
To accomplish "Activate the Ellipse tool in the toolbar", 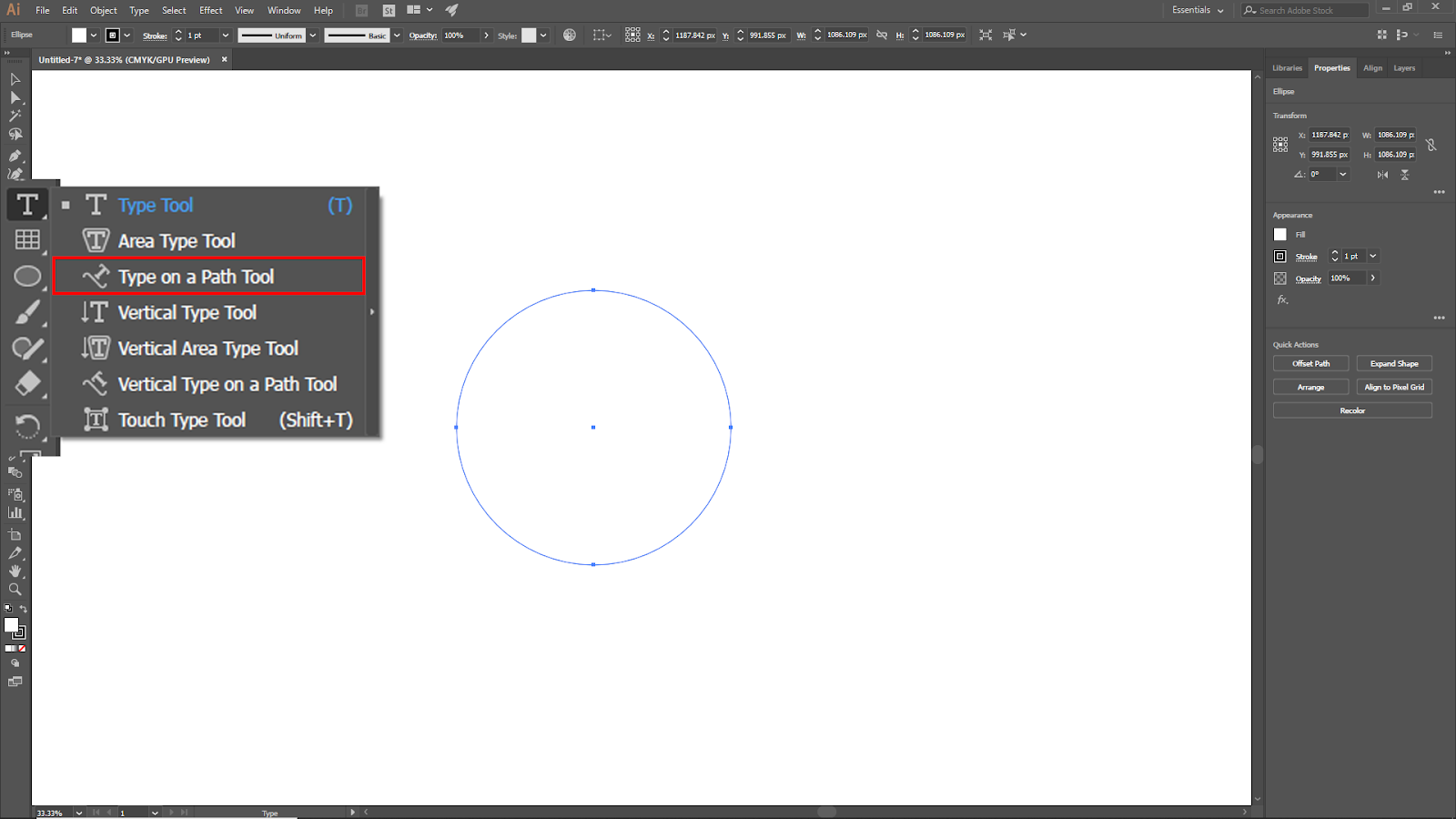I will coord(27,276).
